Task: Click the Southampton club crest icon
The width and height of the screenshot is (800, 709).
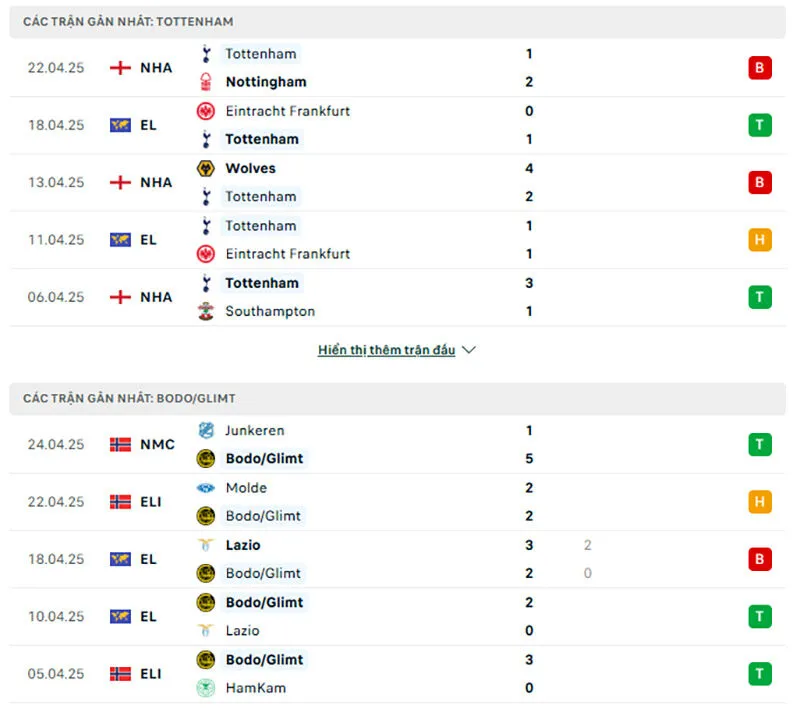Action: click(x=206, y=311)
